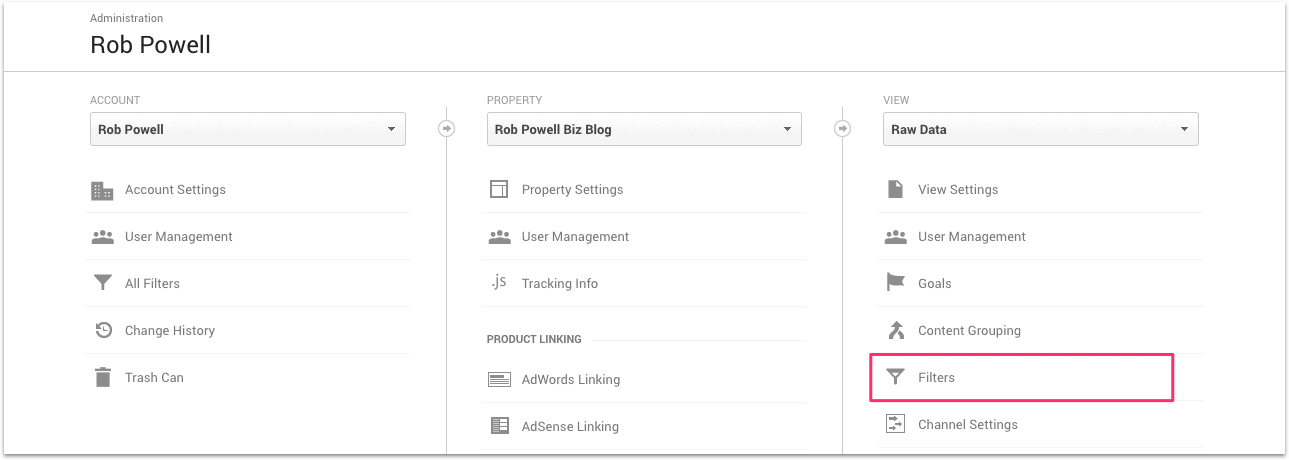Viewport: 1289px width, 460px height.
Task: Click the arrow between Account and Property columns
Action: 447,128
